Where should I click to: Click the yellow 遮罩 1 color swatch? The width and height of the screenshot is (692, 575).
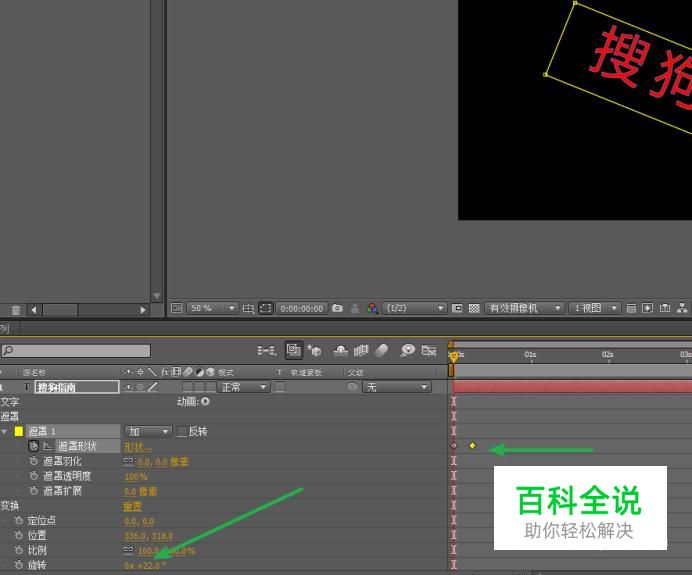(x=19, y=431)
